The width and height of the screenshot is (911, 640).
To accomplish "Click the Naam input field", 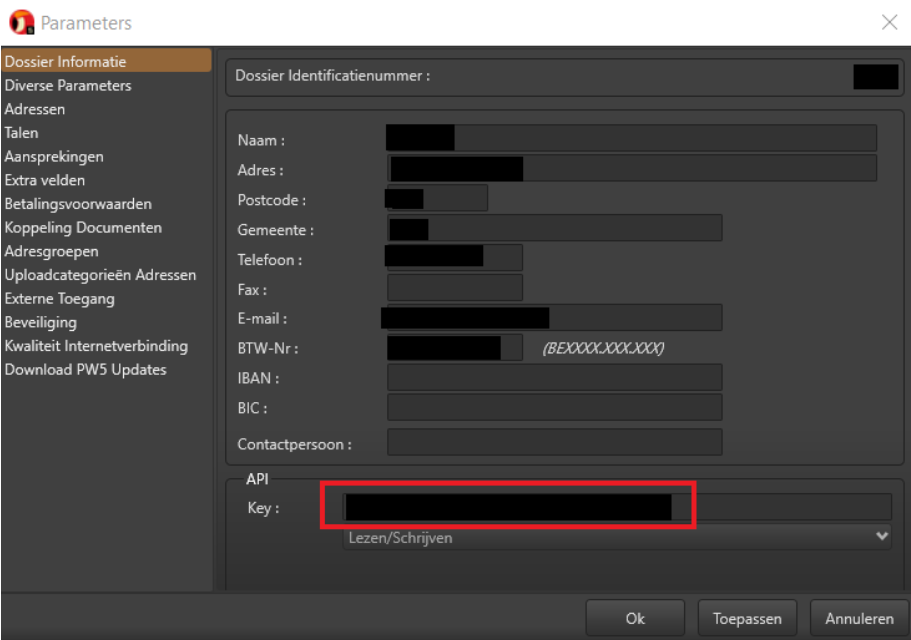I will [x=632, y=138].
